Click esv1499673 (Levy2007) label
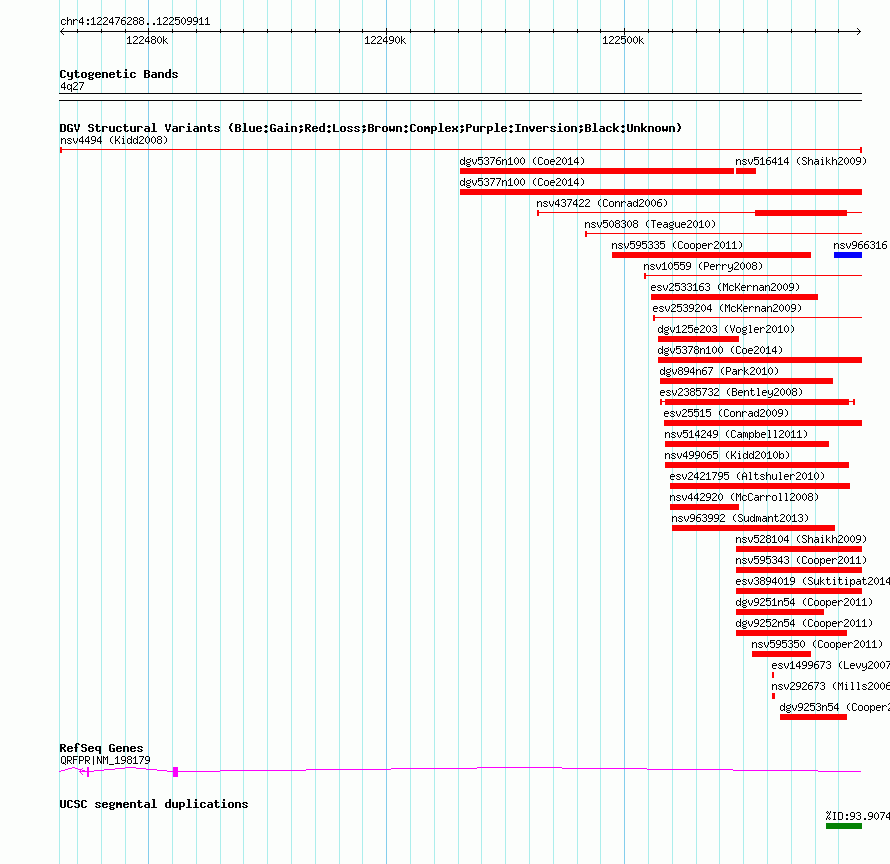The height and width of the screenshot is (864, 890). [830, 665]
